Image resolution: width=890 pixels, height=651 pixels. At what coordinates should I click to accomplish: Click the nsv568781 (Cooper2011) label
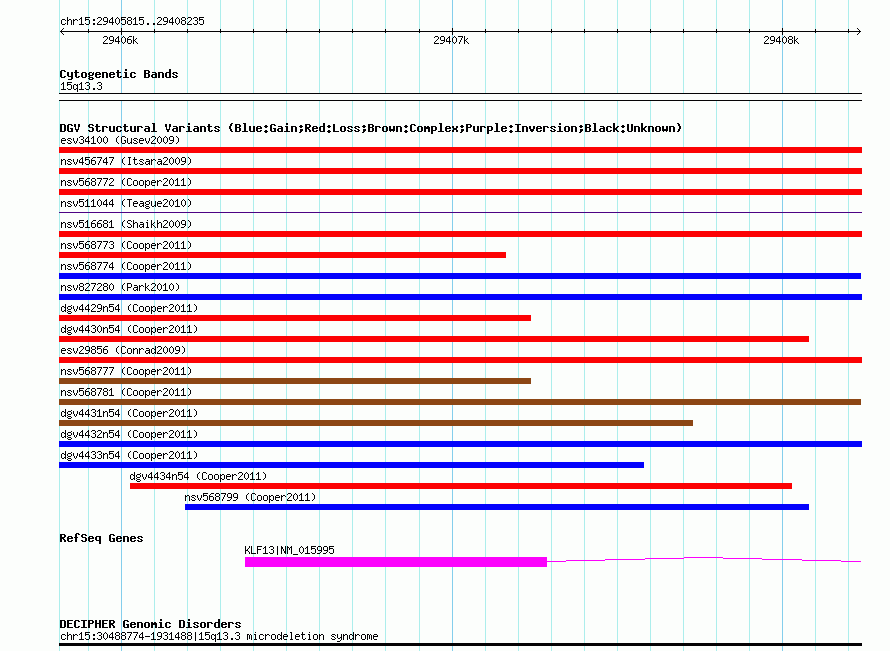click(x=126, y=392)
